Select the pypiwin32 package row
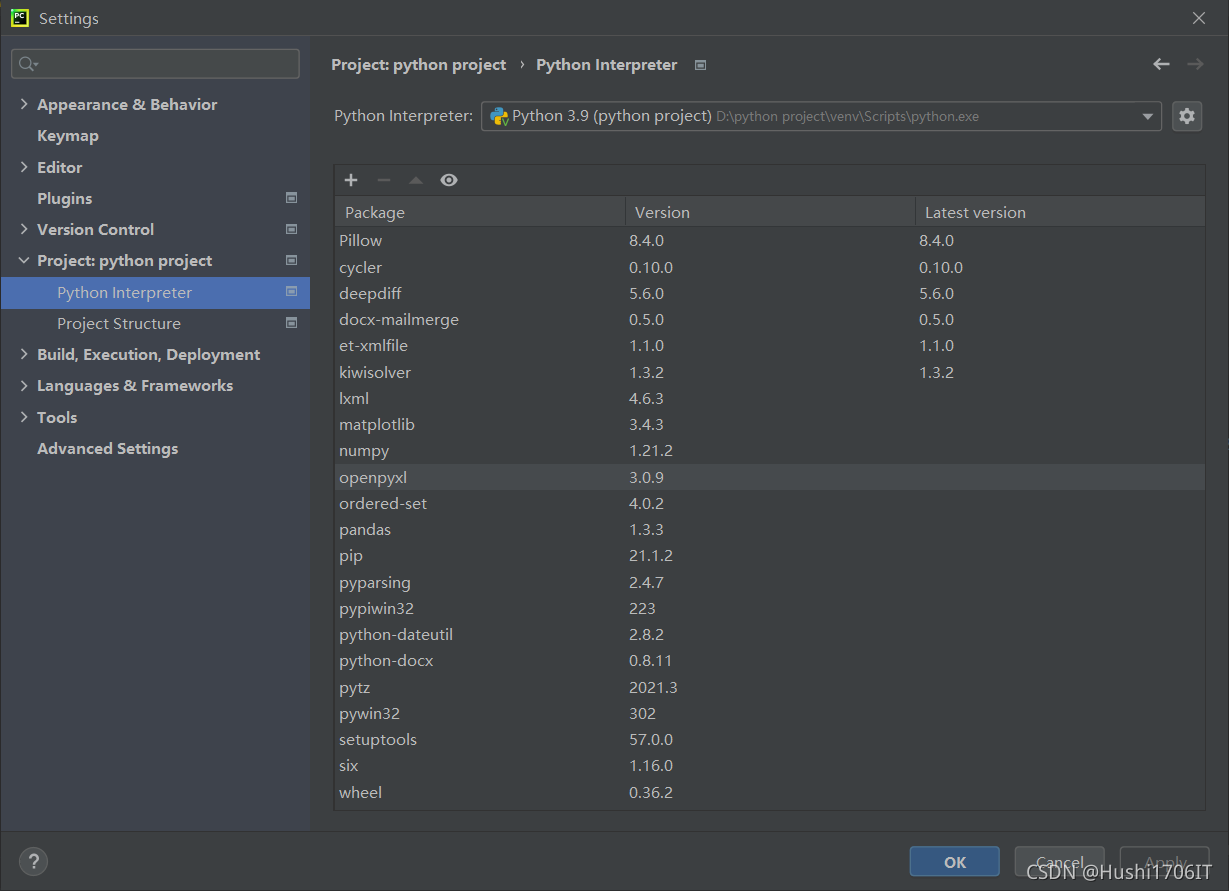The image size is (1229, 891). pos(770,608)
